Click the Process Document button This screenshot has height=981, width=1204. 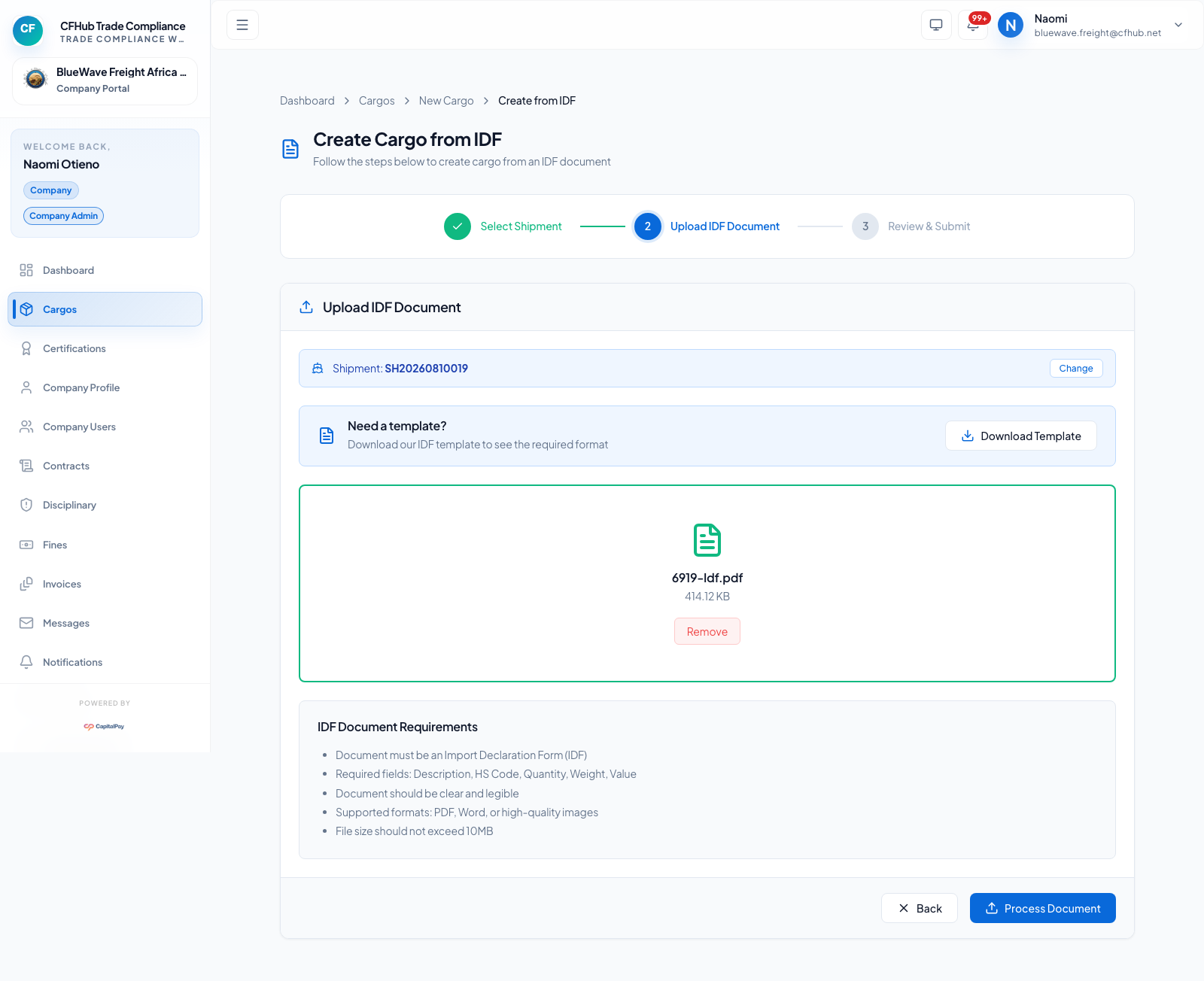[1042, 908]
